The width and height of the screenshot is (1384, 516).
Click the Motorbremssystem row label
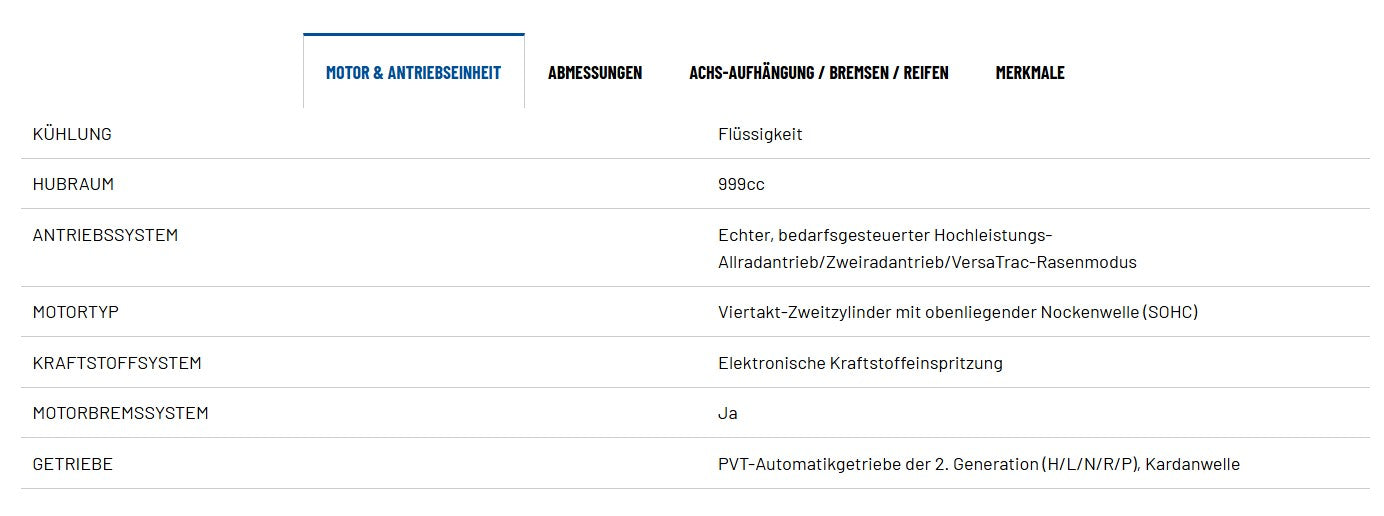[x=121, y=413]
